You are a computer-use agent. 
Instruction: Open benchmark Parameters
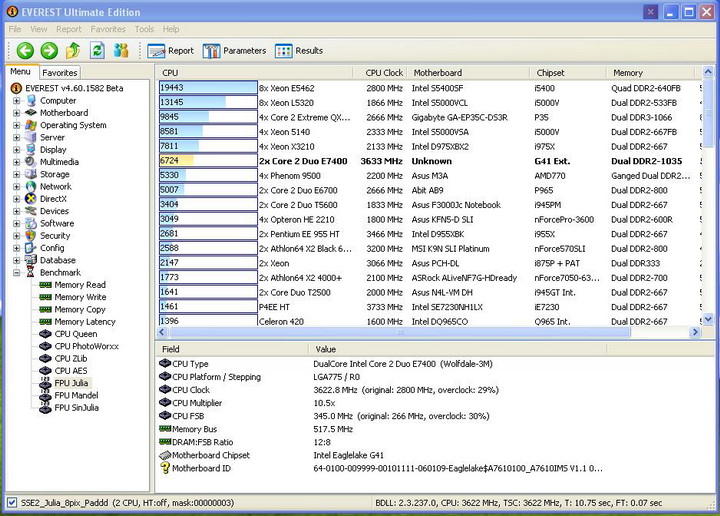pos(234,51)
